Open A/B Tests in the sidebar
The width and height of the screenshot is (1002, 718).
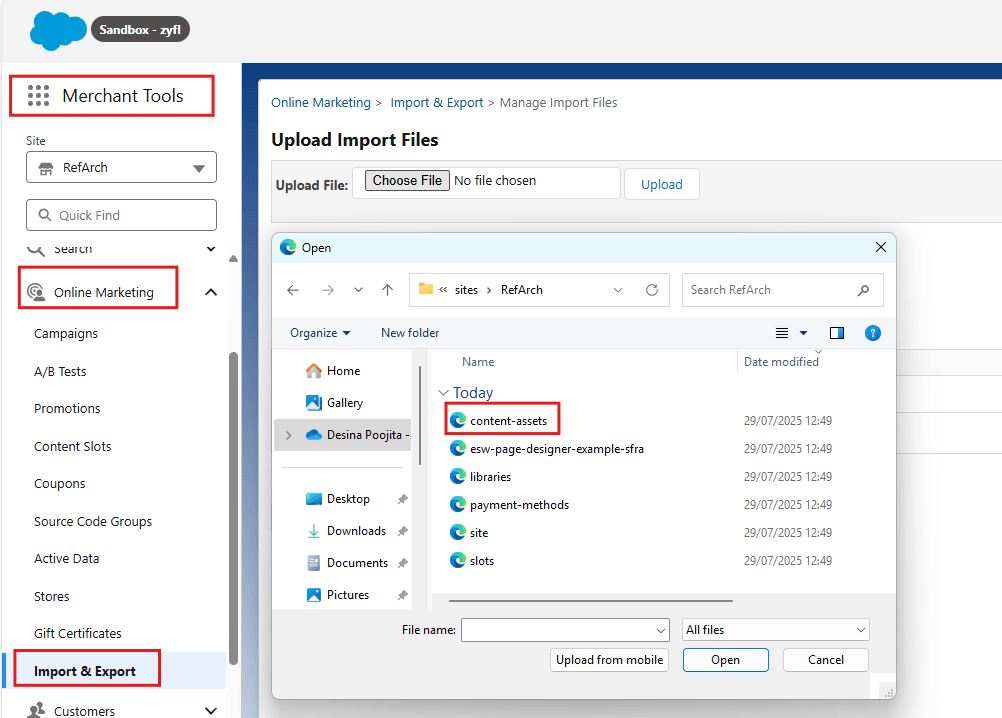pyautogui.click(x=60, y=371)
